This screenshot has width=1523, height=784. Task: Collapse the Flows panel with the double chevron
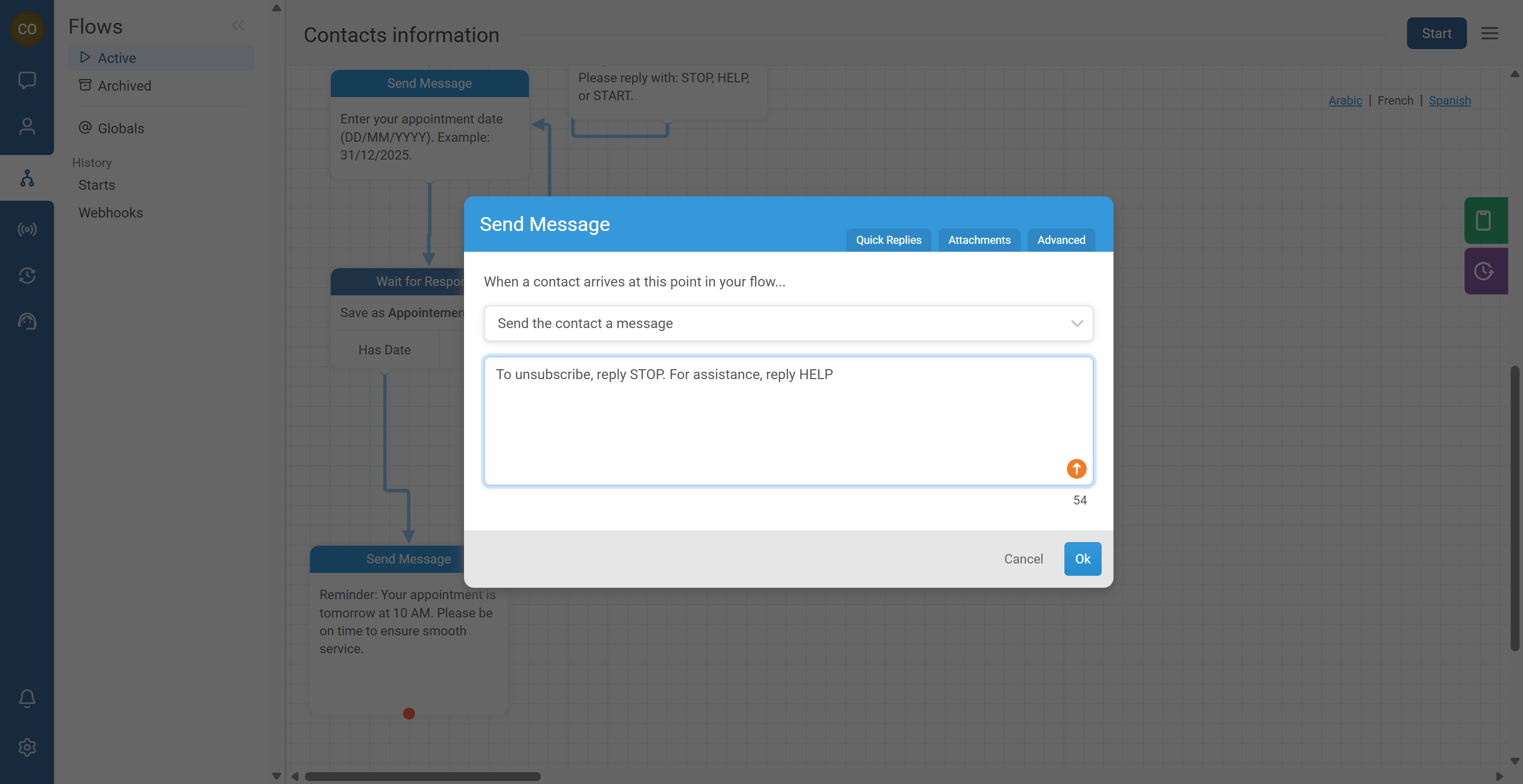[x=238, y=25]
